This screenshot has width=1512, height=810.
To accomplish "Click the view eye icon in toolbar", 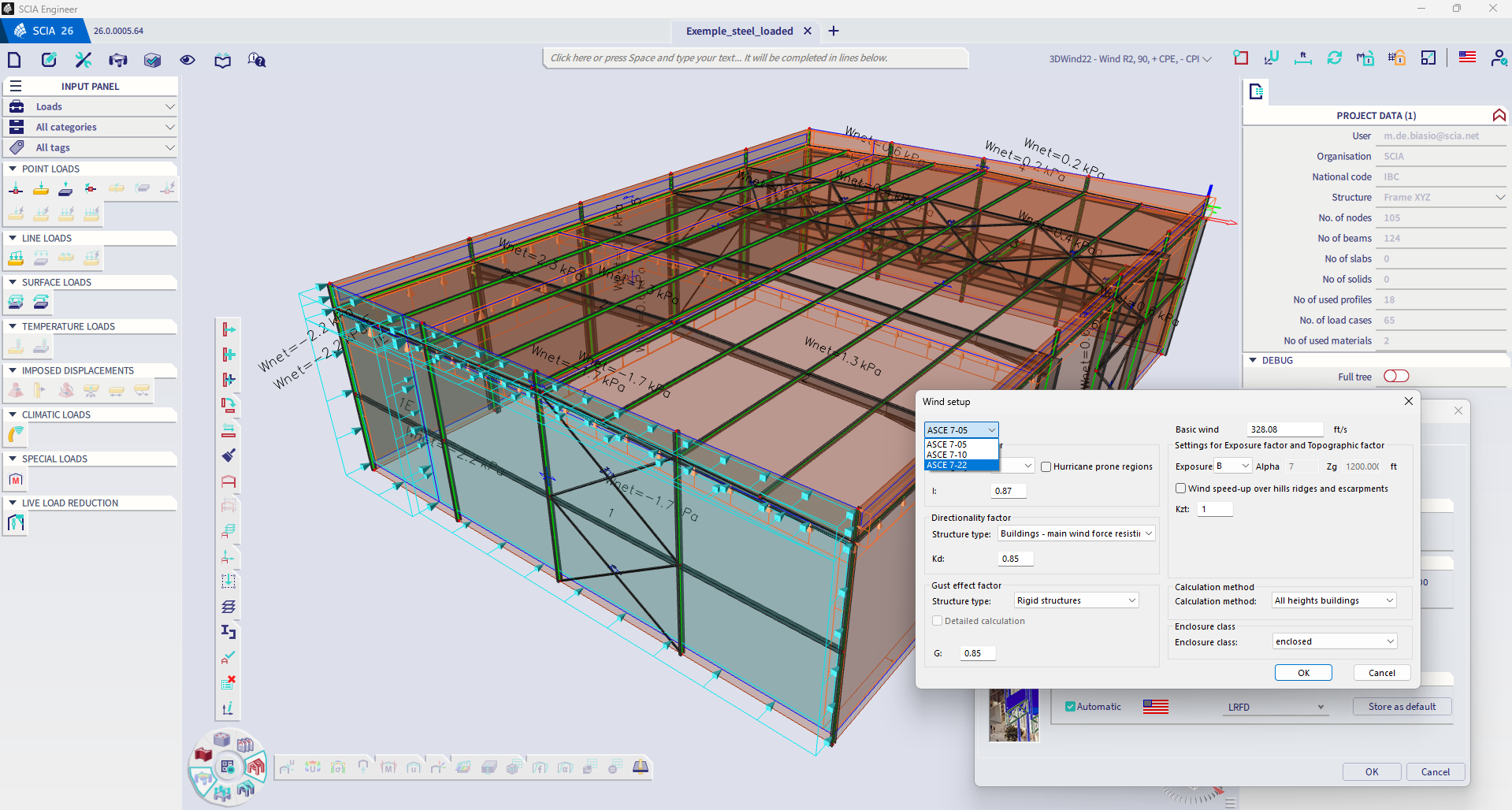I will pos(188,60).
